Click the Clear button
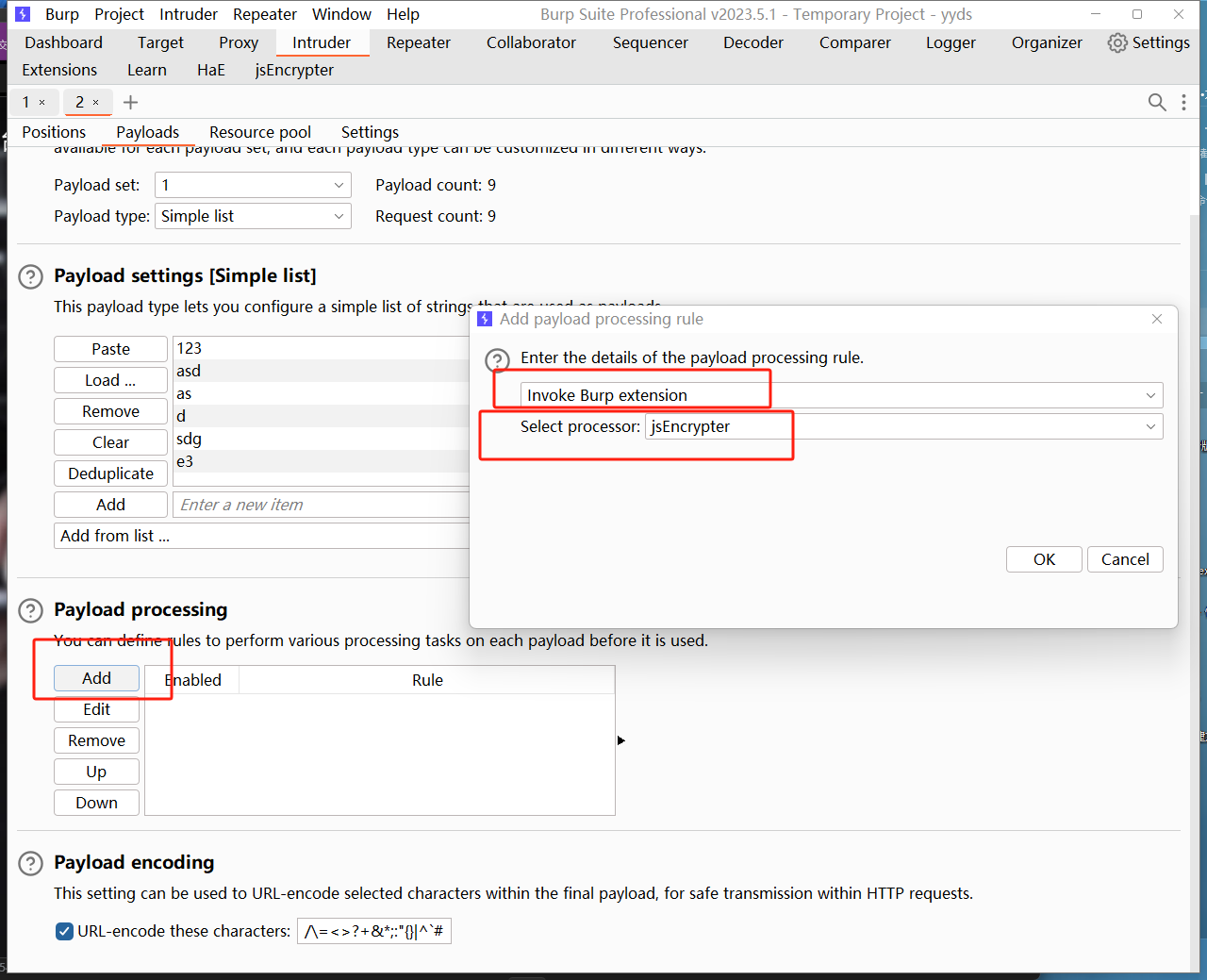Image resolution: width=1207 pixels, height=980 pixels. [110, 442]
